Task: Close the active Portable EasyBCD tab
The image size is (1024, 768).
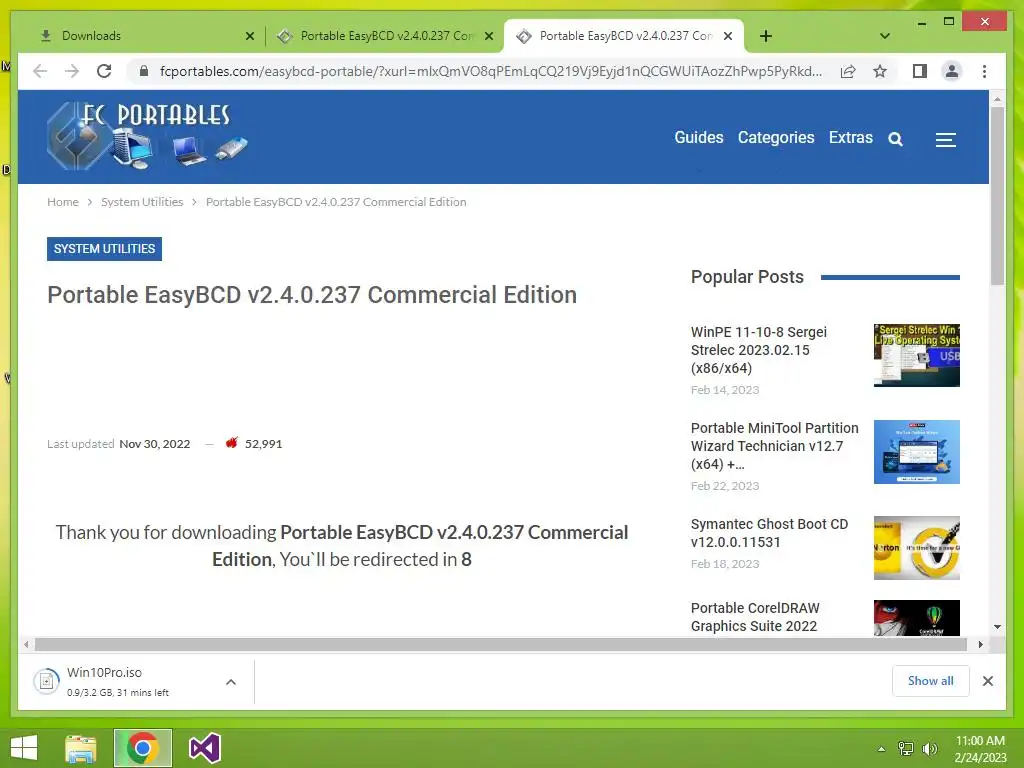Action: point(728,36)
